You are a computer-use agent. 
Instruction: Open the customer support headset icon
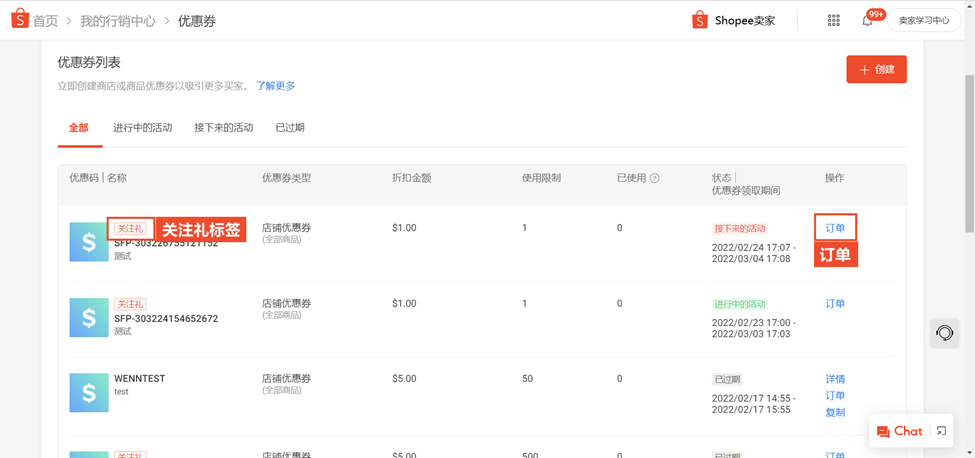(x=944, y=333)
